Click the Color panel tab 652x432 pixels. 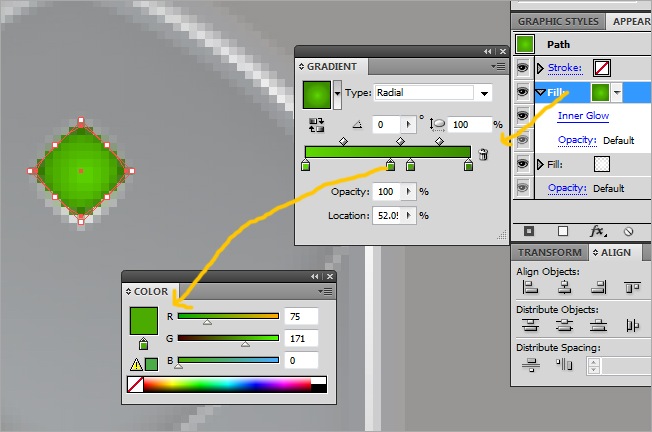coord(151,292)
